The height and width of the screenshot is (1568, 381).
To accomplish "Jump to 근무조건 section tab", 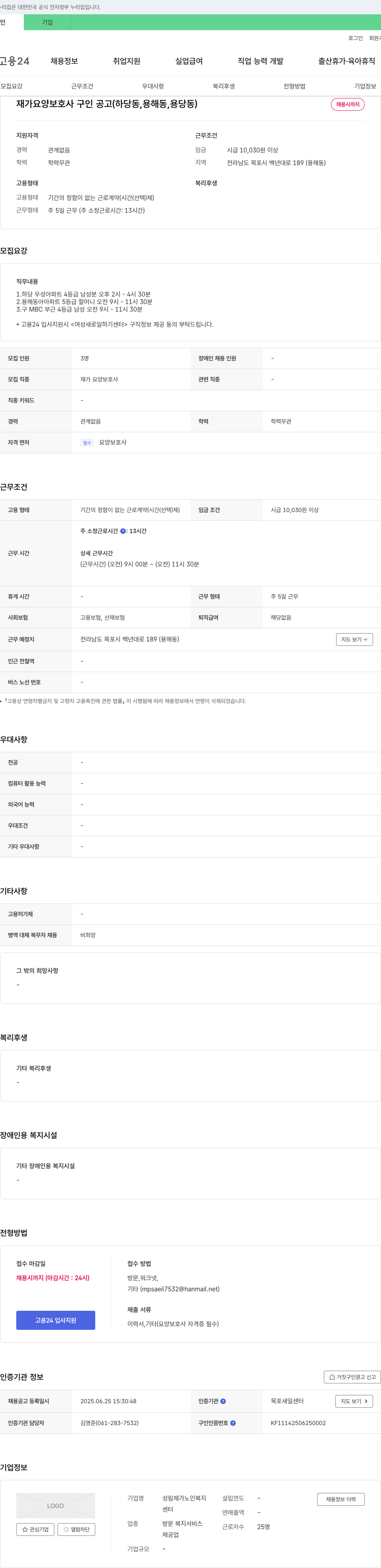I will point(82,87).
